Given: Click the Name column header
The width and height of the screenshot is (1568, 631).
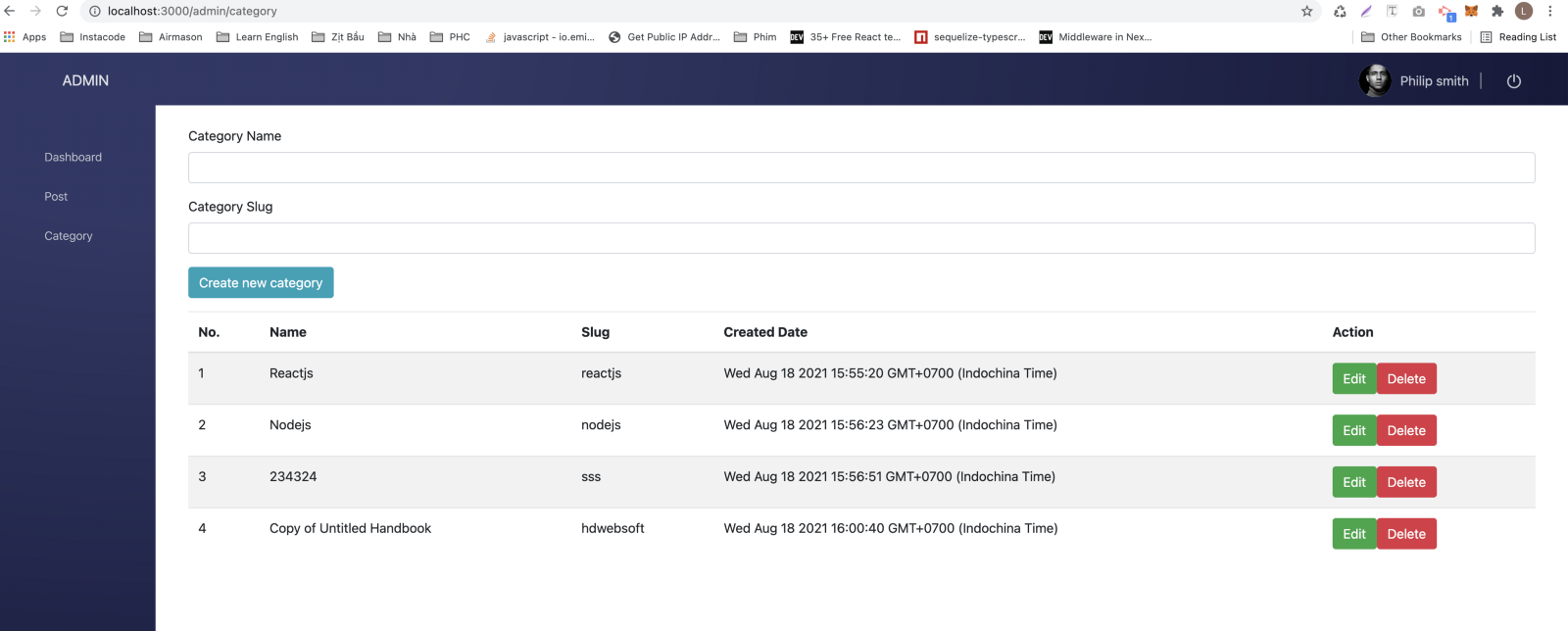Looking at the screenshot, I should (288, 332).
